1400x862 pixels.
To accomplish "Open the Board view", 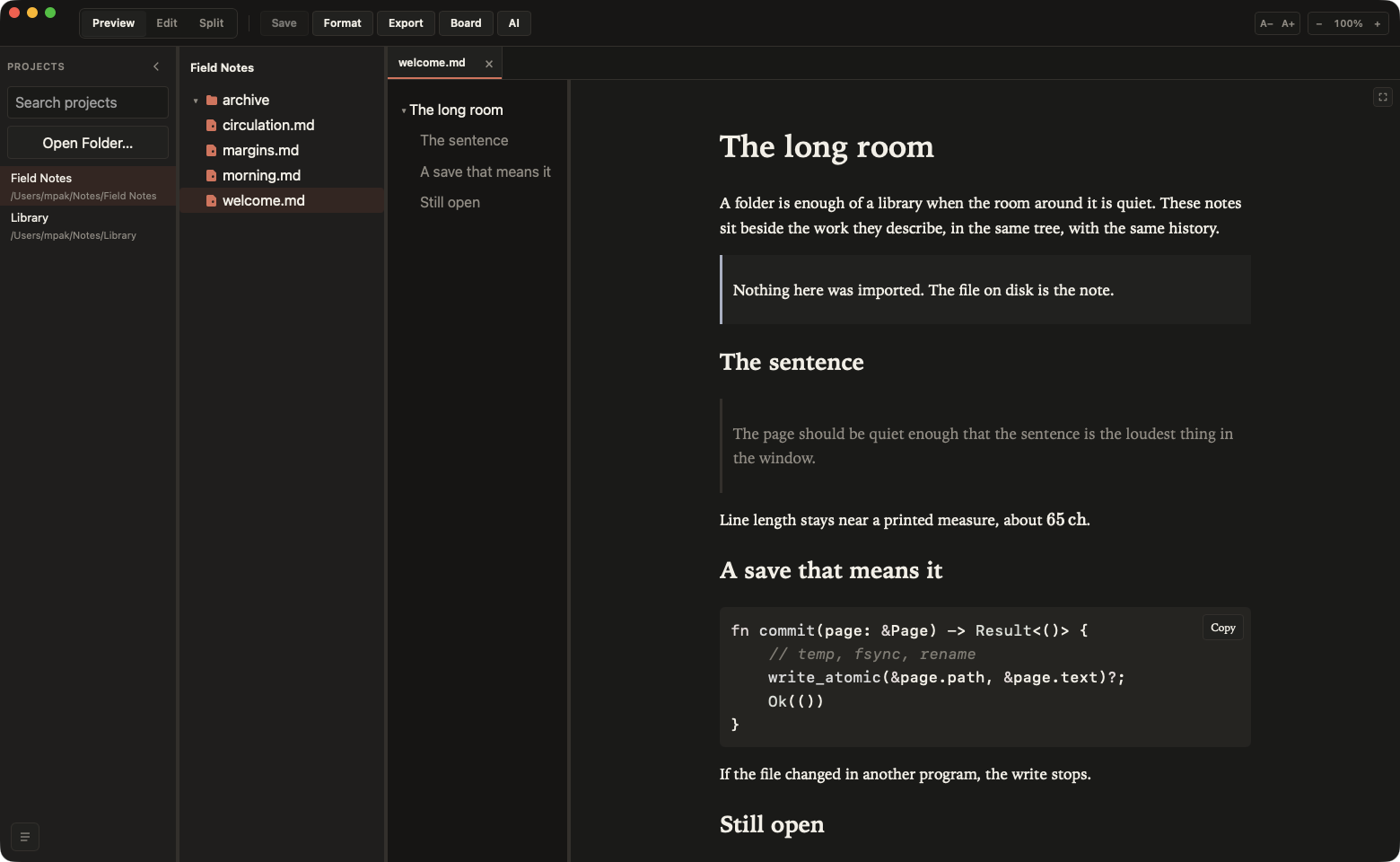I will click(x=466, y=23).
